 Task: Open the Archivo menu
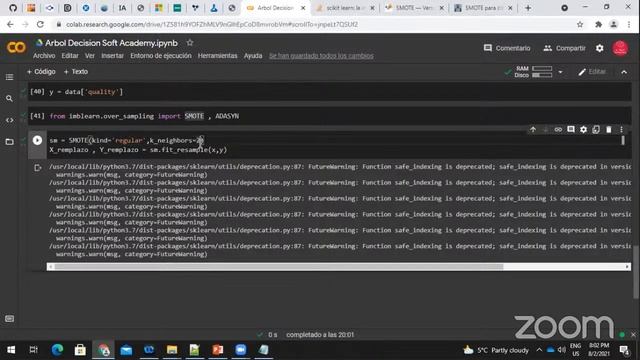[44, 56]
